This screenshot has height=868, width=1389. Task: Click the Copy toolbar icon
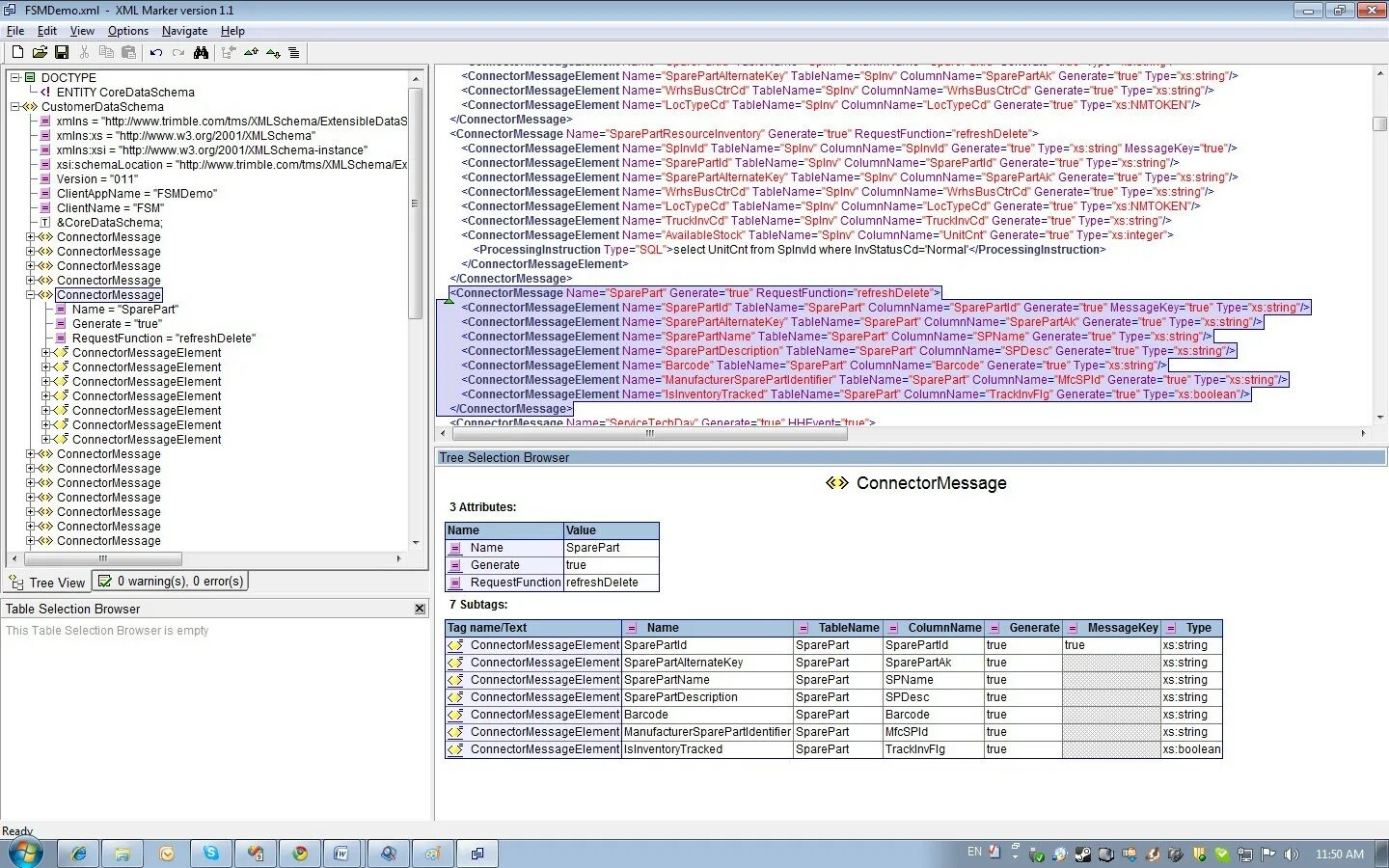point(106,52)
